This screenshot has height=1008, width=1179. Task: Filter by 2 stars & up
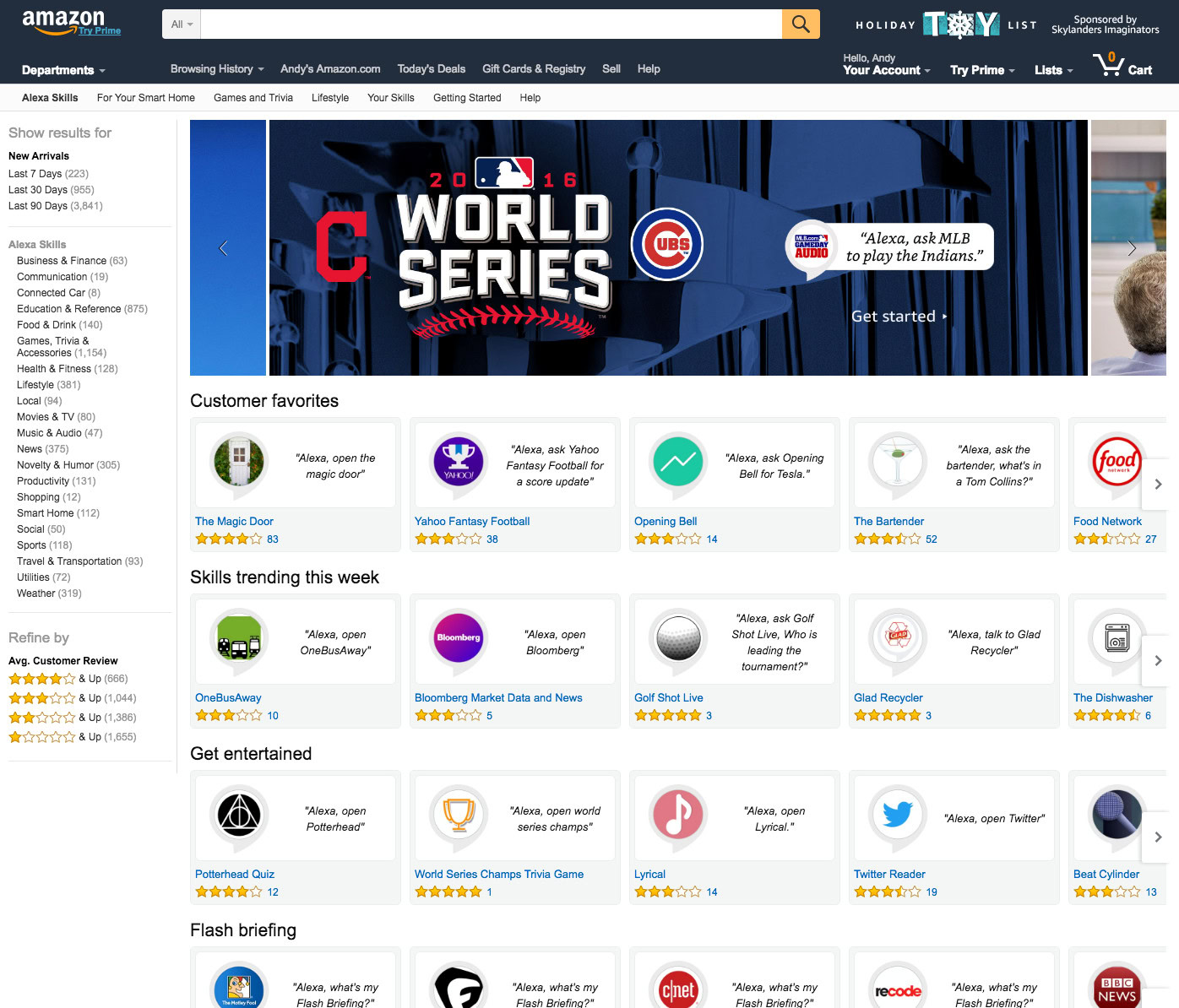(x=72, y=718)
